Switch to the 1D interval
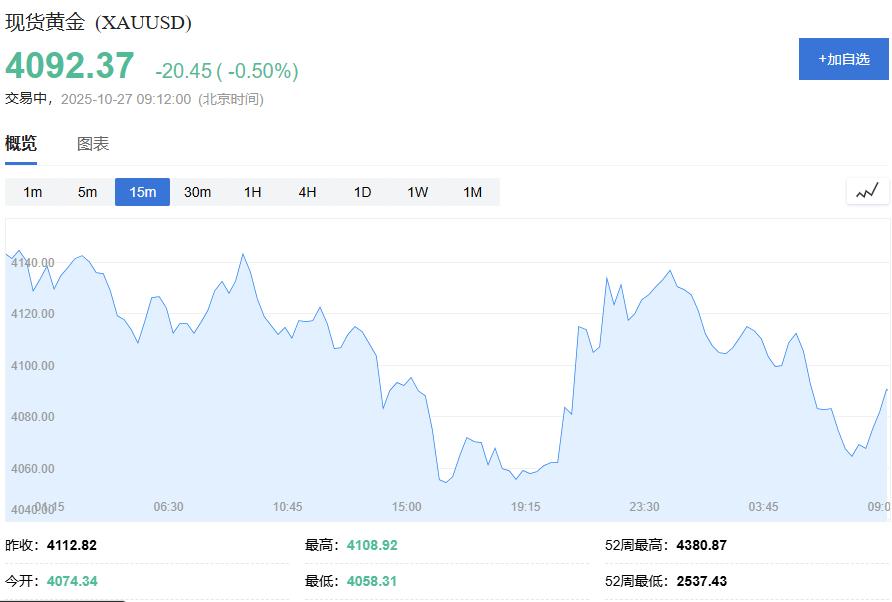Viewport: 892px width, 602px height. [360, 191]
